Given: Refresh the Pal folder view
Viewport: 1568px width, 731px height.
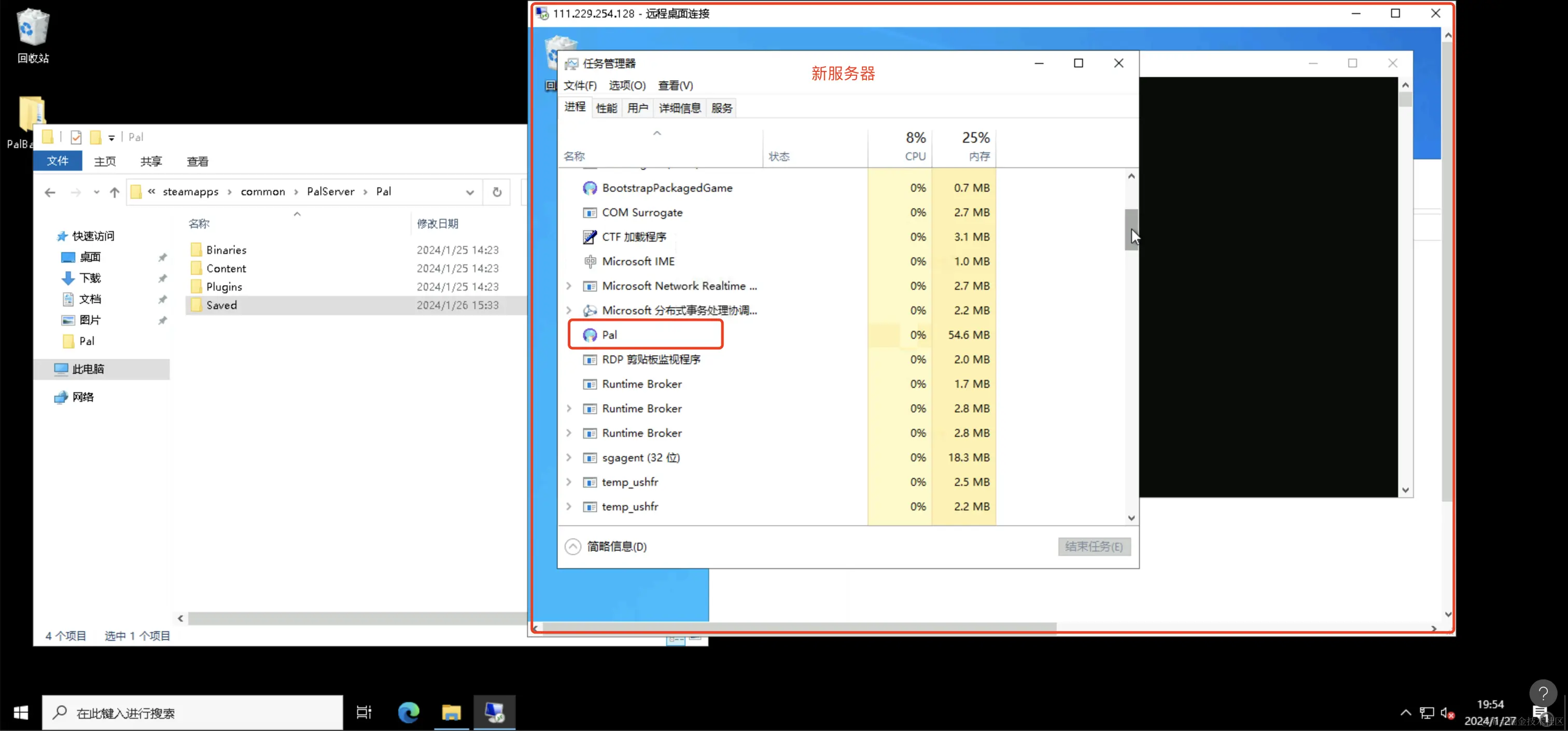Looking at the screenshot, I should (x=497, y=192).
